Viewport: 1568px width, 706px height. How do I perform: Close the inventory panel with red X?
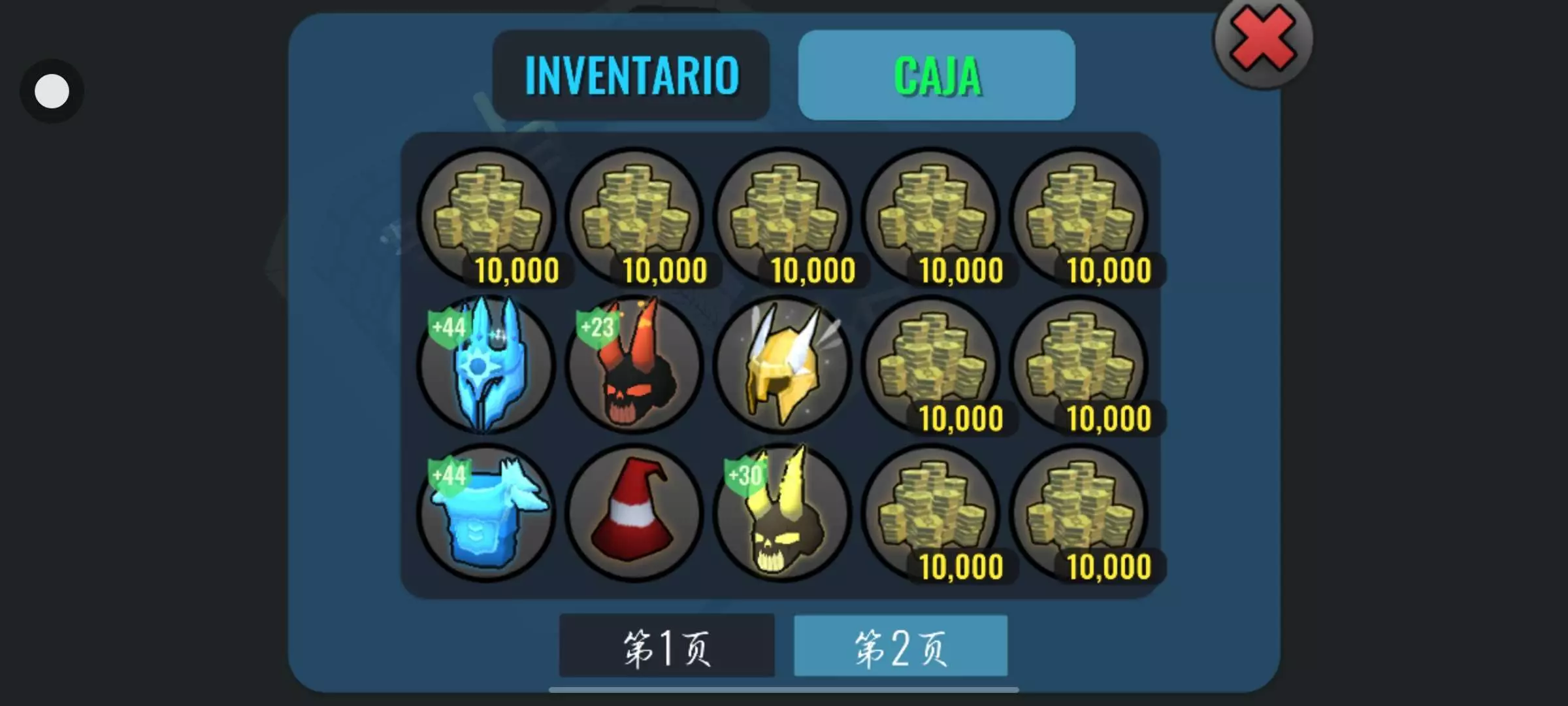point(1262,39)
